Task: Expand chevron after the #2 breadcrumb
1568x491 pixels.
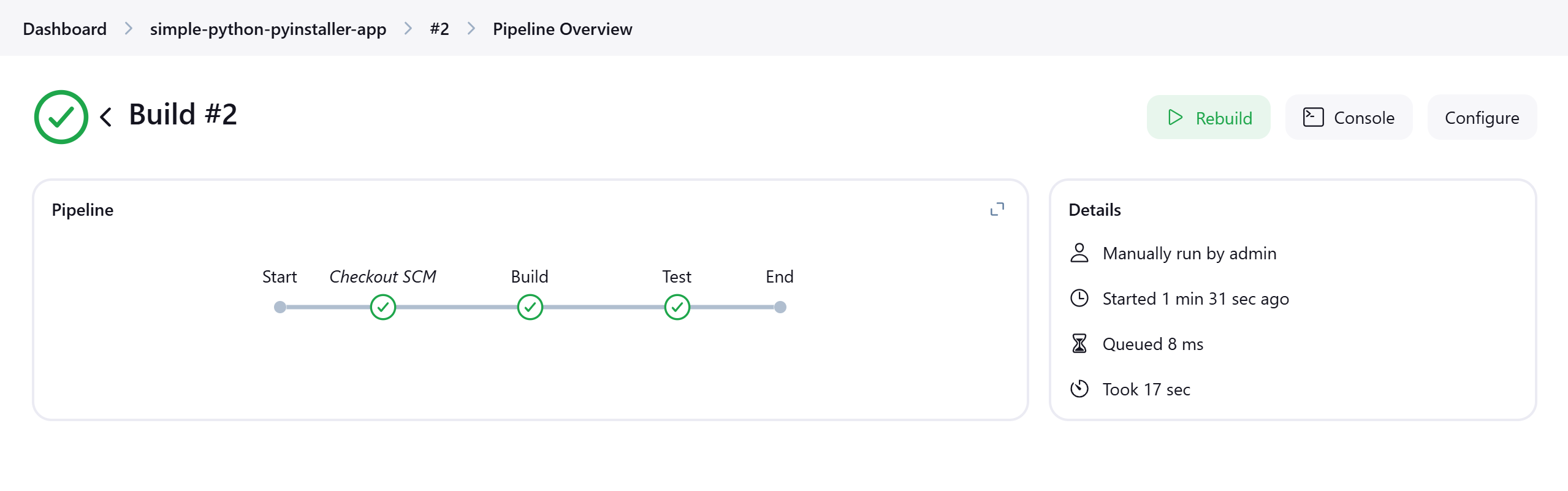Action: [471, 29]
